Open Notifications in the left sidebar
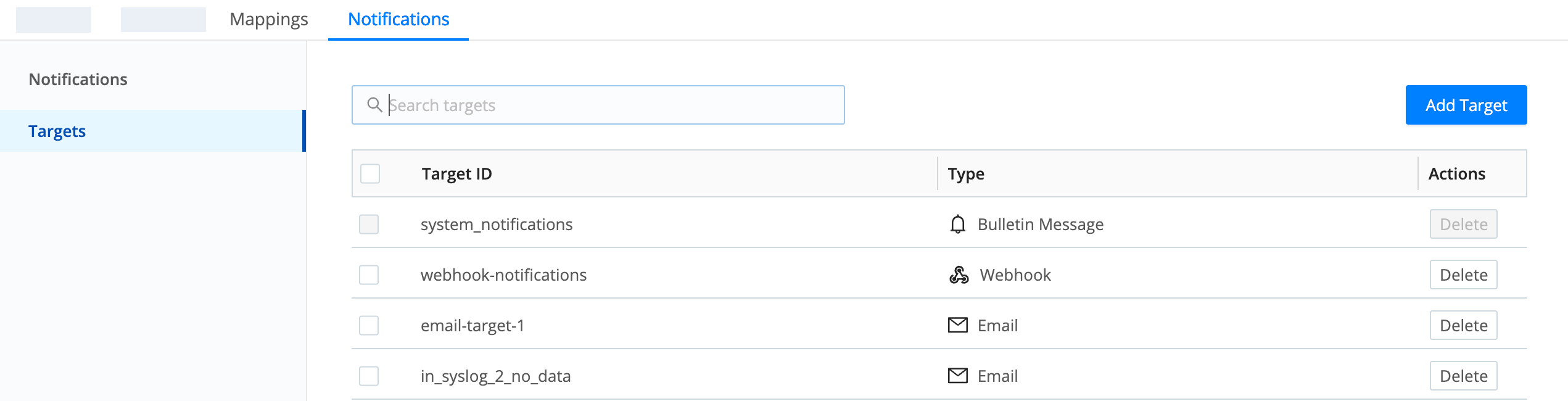1568x401 pixels. coord(78,80)
